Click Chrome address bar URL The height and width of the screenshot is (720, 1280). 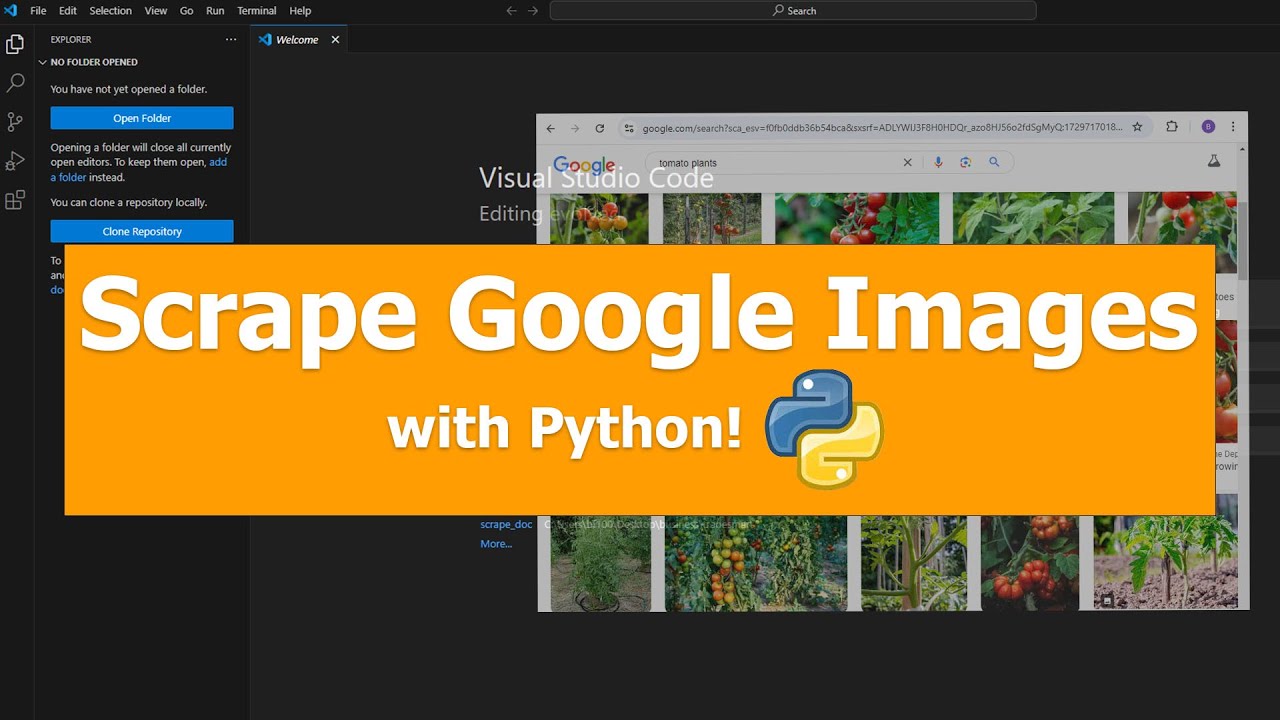coord(882,128)
